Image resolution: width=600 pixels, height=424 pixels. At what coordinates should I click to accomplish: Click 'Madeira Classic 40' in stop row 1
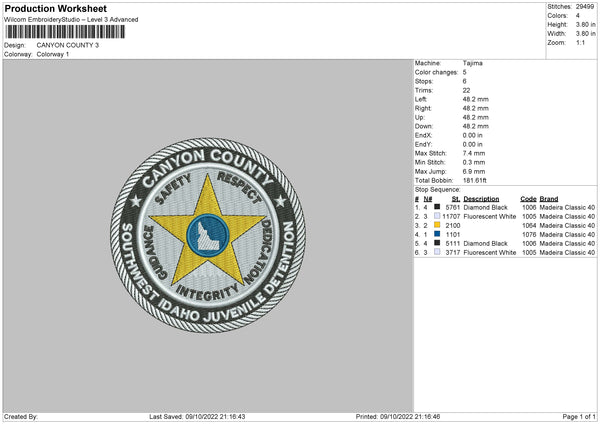[567, 207]
